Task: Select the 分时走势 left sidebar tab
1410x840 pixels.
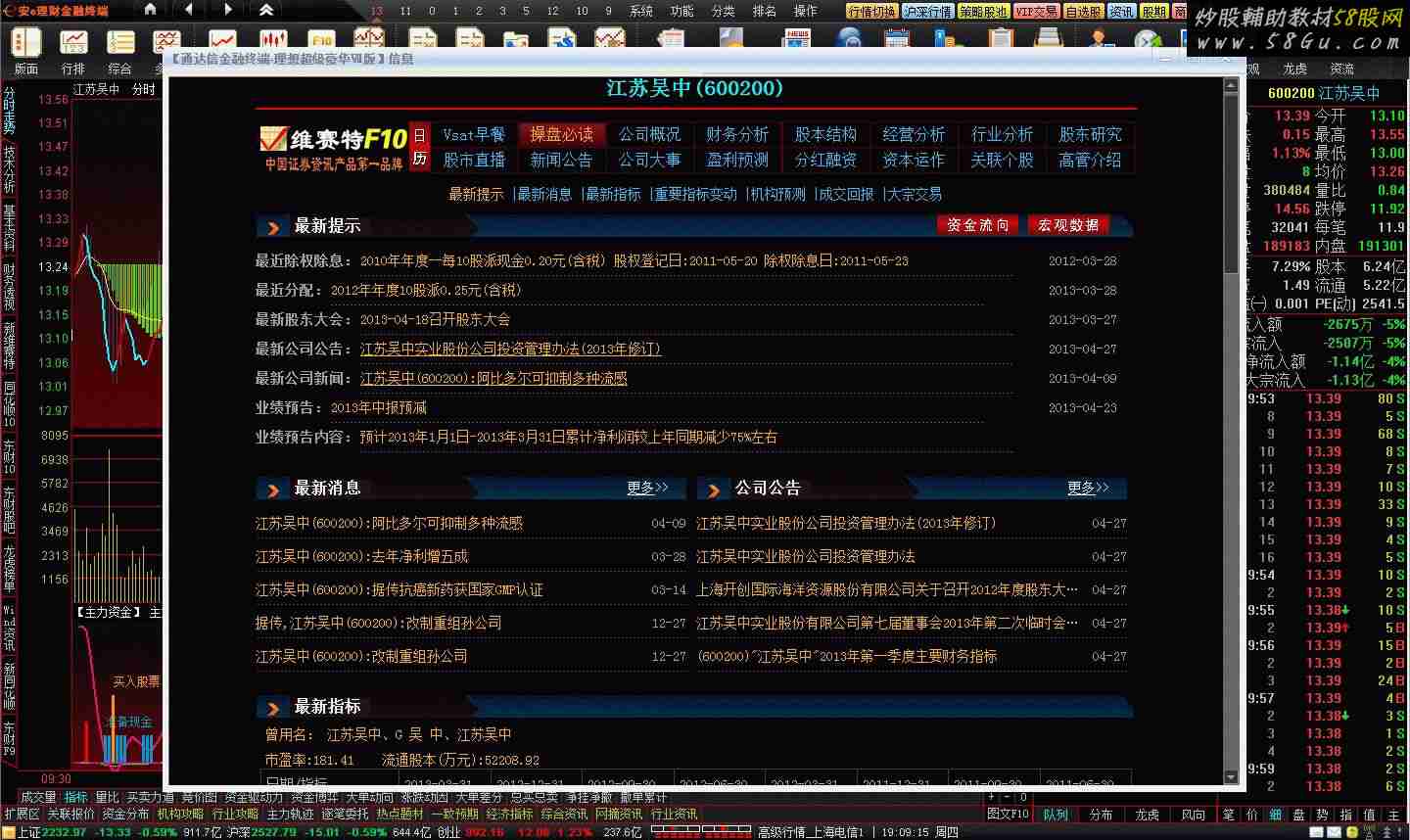Action: click(x=9, y=111)
